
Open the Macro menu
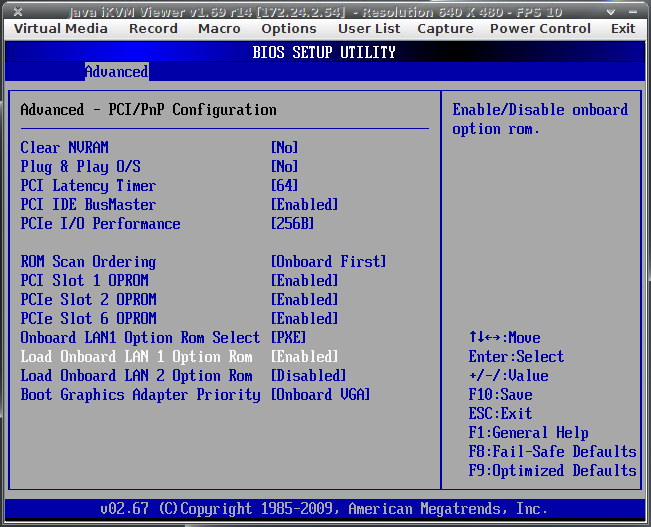[219, 29]
